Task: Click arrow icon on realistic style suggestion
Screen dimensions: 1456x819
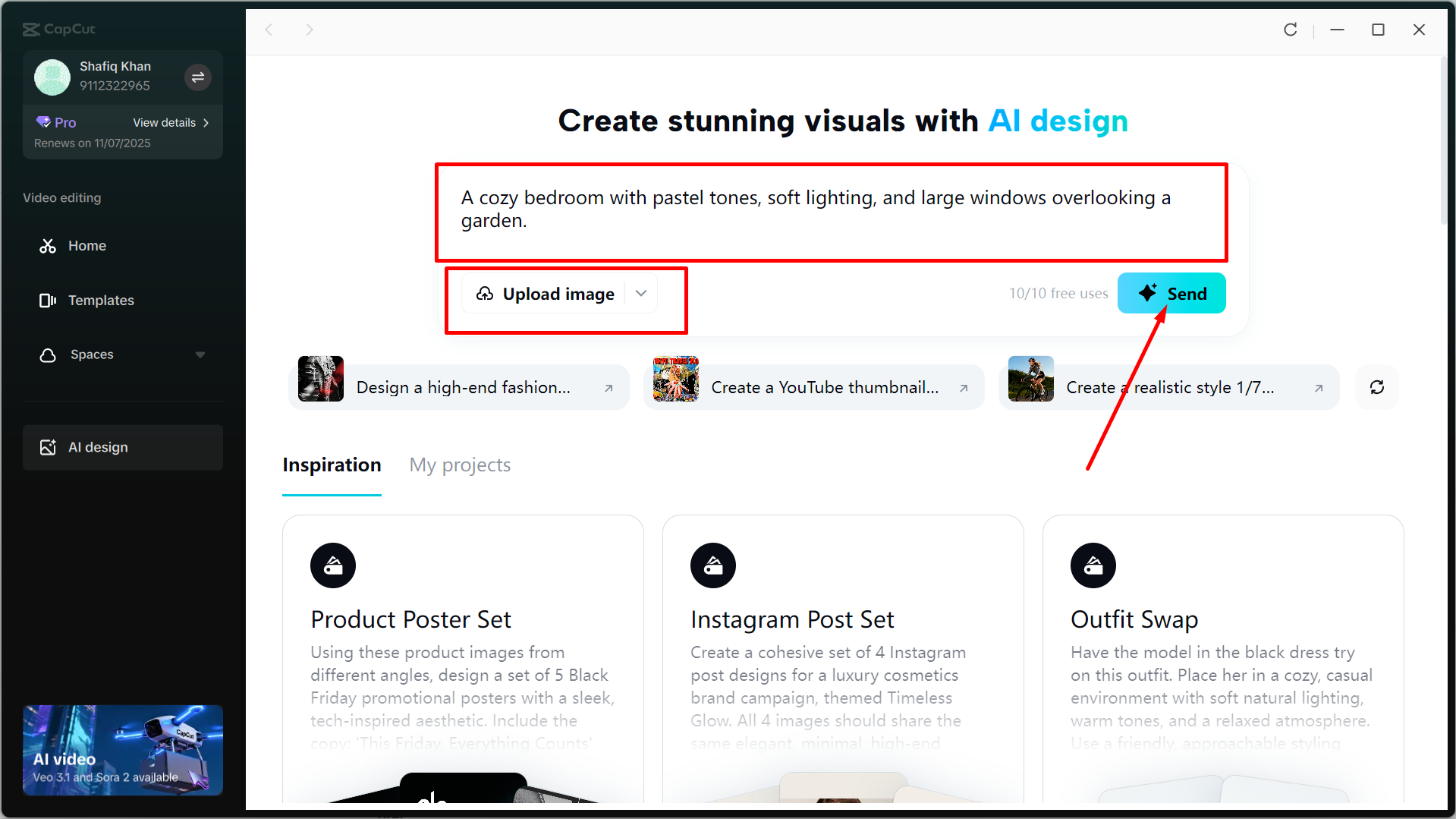Action: point(1319,388)
